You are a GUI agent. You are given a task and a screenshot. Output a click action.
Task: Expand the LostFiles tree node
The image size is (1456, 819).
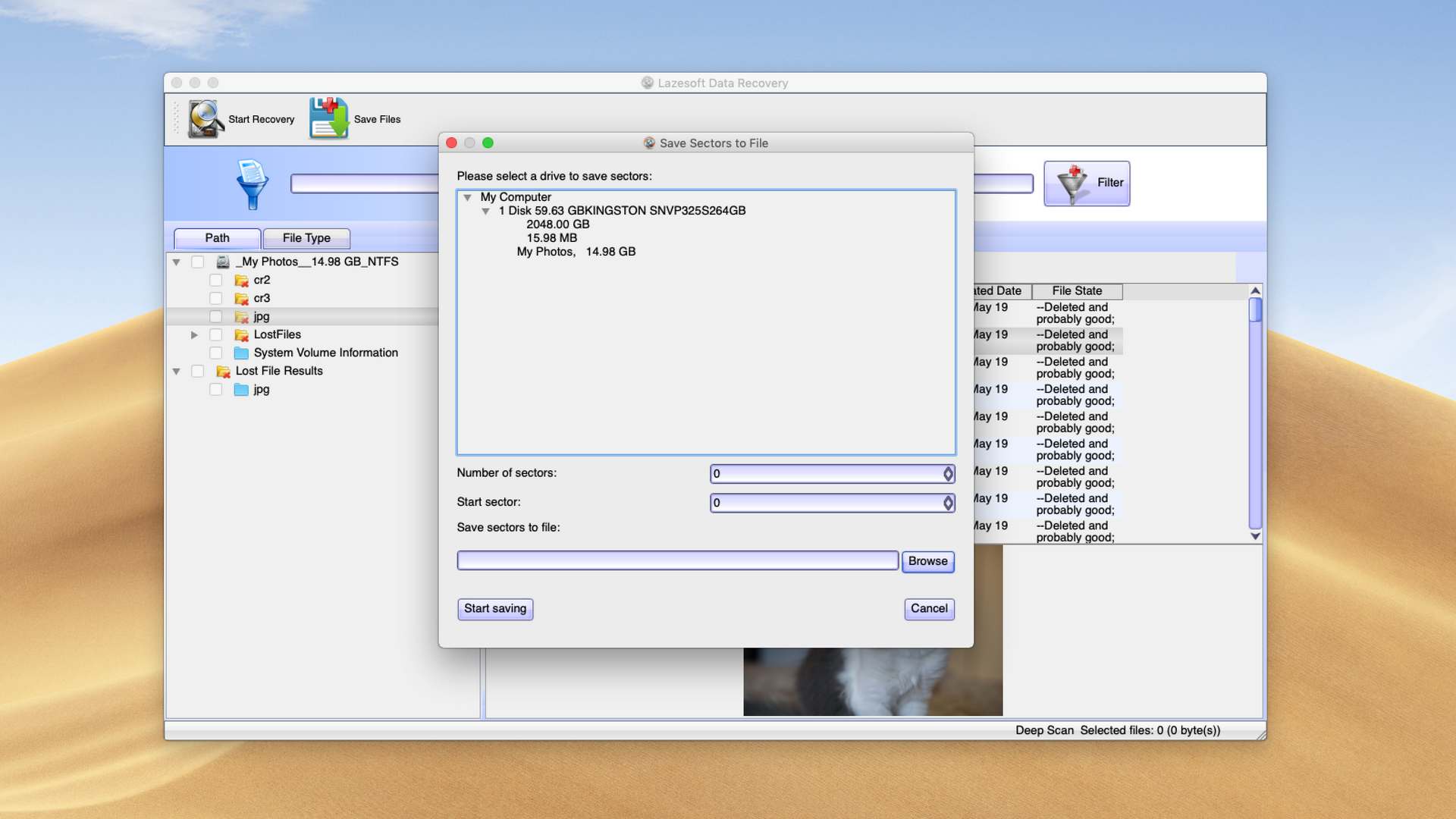(194, 334)
